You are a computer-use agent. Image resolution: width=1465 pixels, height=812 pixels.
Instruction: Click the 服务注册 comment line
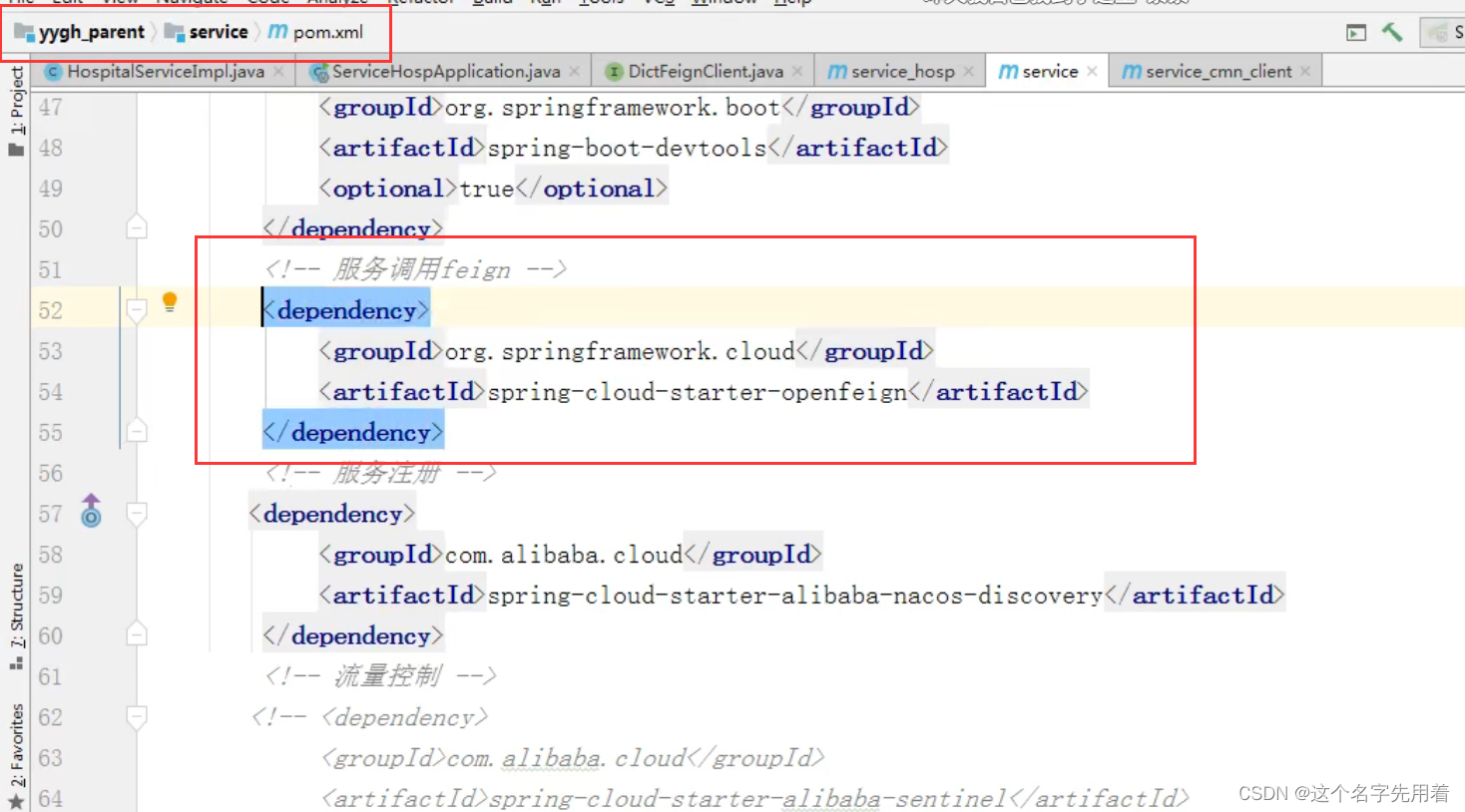click(x=380, y=473)
